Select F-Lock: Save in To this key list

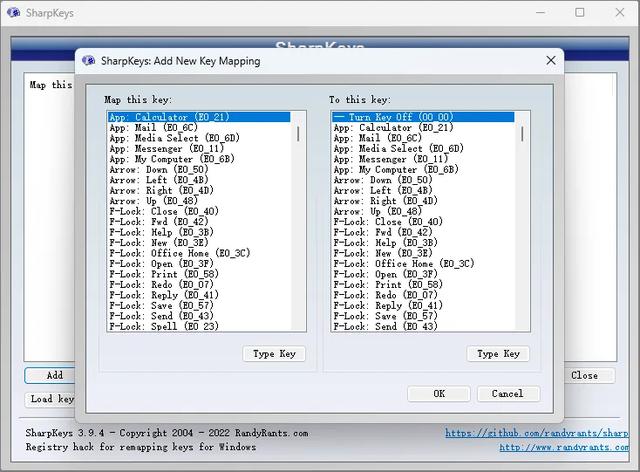click(423, 316)
